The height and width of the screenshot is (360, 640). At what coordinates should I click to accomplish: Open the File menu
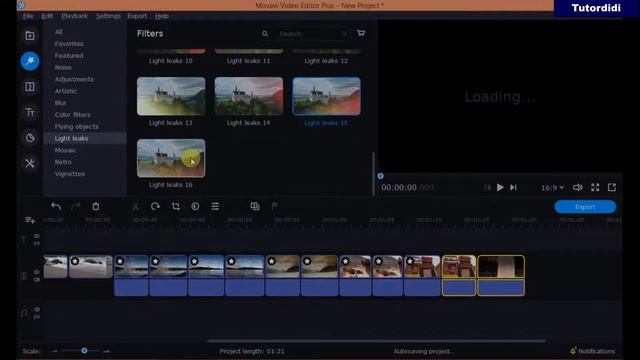coord(28,16)
